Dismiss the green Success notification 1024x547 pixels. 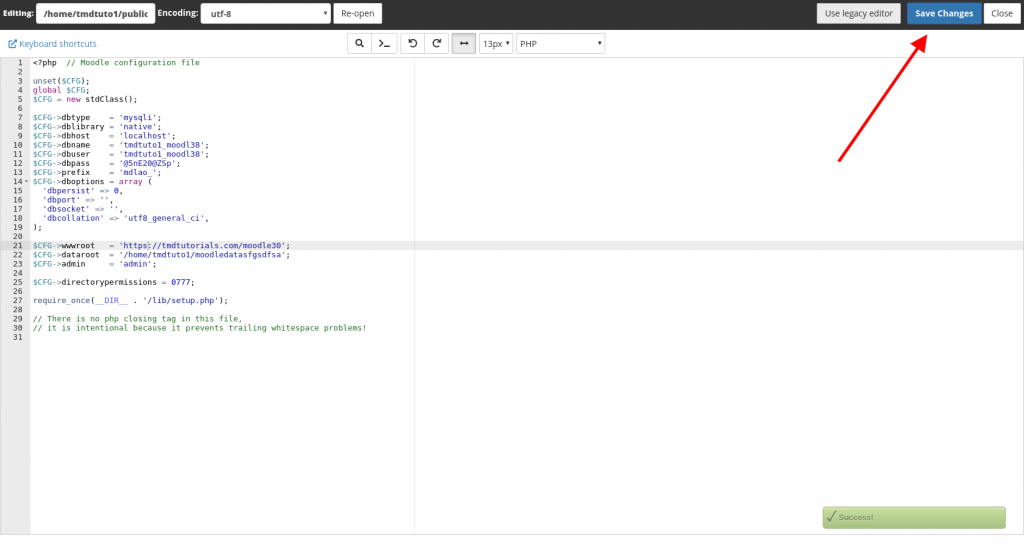(x=913, y=517)
